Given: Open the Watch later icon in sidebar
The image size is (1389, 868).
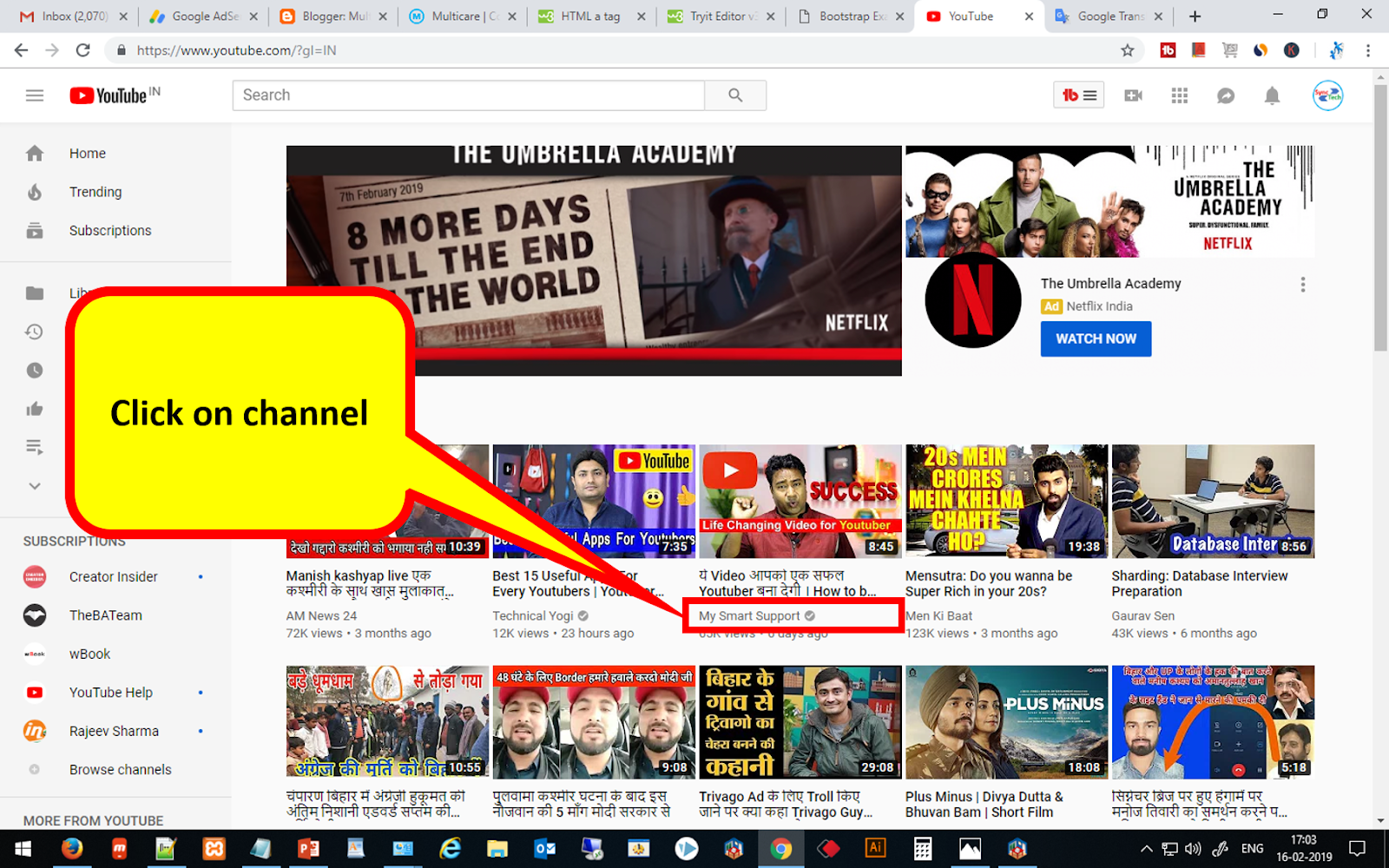Looking at the screenshot, I should (35, 371).
